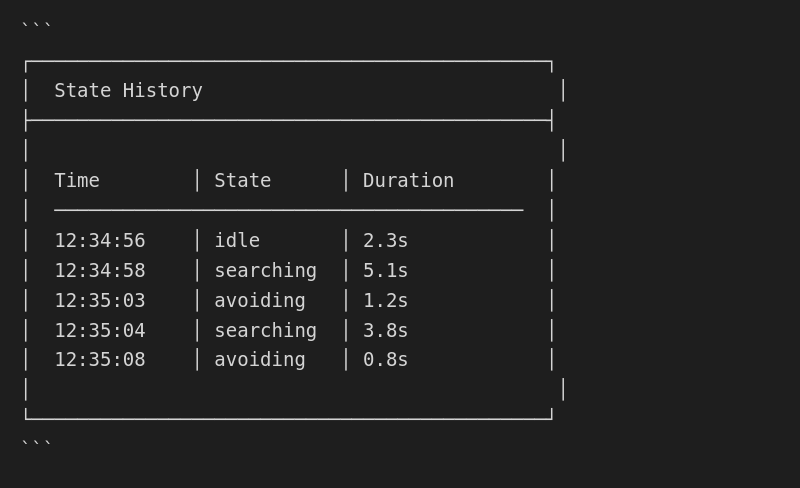Select the 12:35:03 timestamp

[100, 301]
